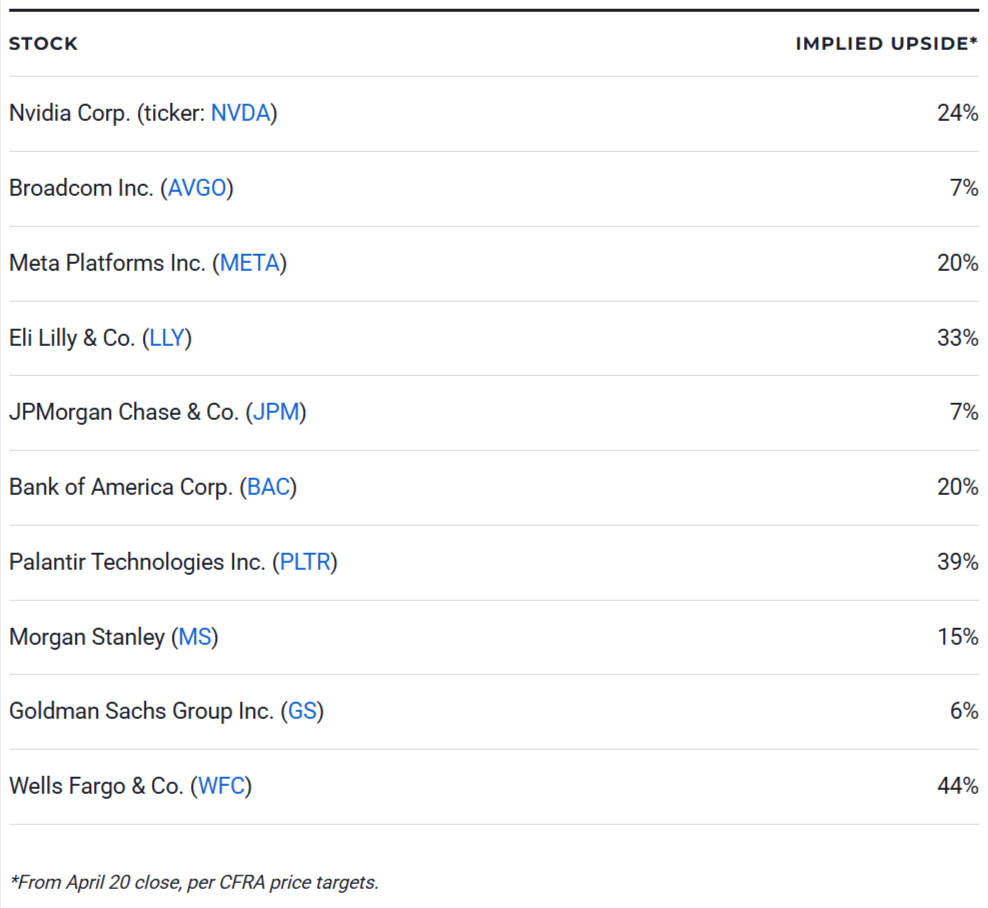Open the NVDA ticker link
This screenshot has width=988, height=908.
tap(240, 113)
